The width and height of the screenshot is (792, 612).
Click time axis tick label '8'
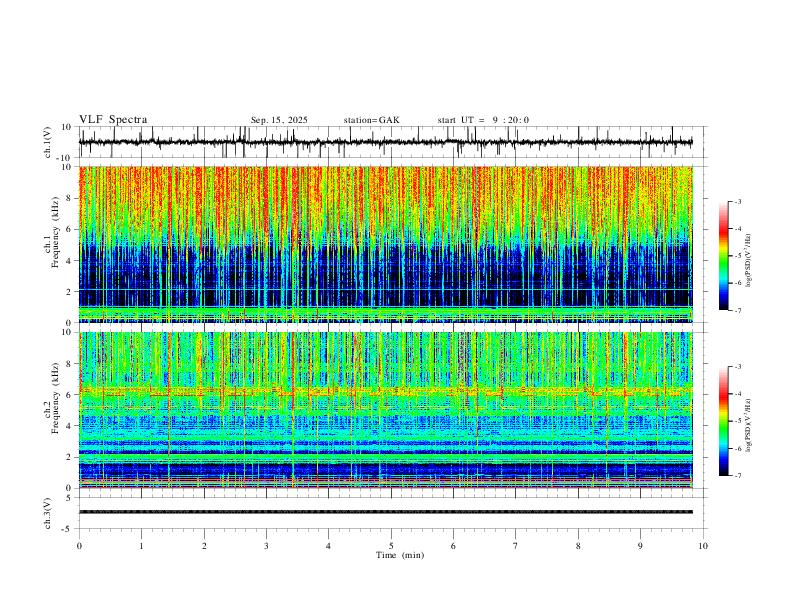pos(578,546)
